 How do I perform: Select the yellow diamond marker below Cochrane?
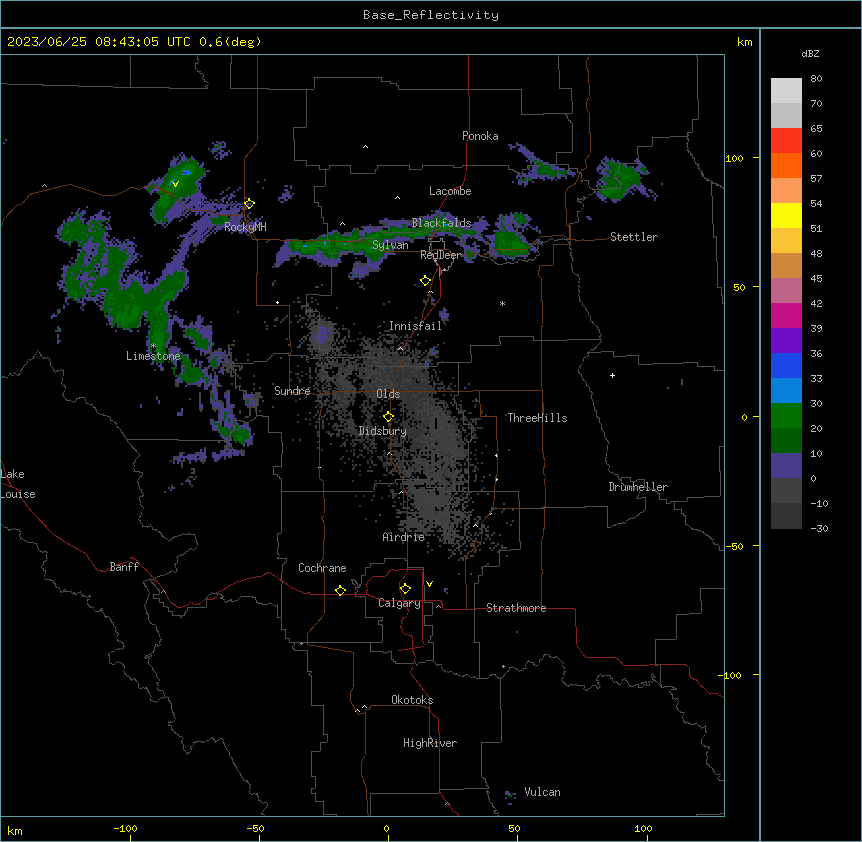pos(340,590)
